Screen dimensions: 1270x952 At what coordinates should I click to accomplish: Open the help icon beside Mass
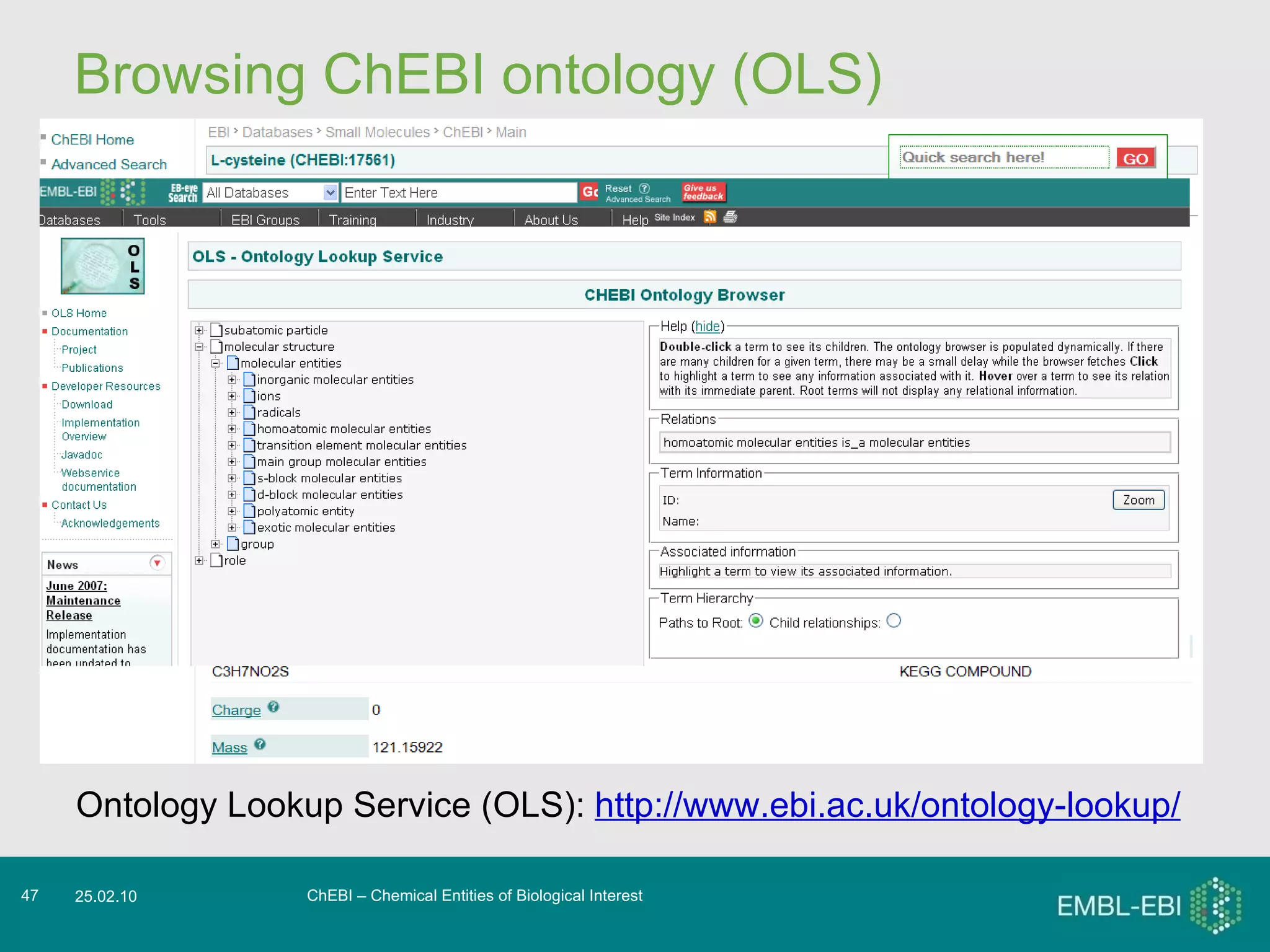click(260, 744)
